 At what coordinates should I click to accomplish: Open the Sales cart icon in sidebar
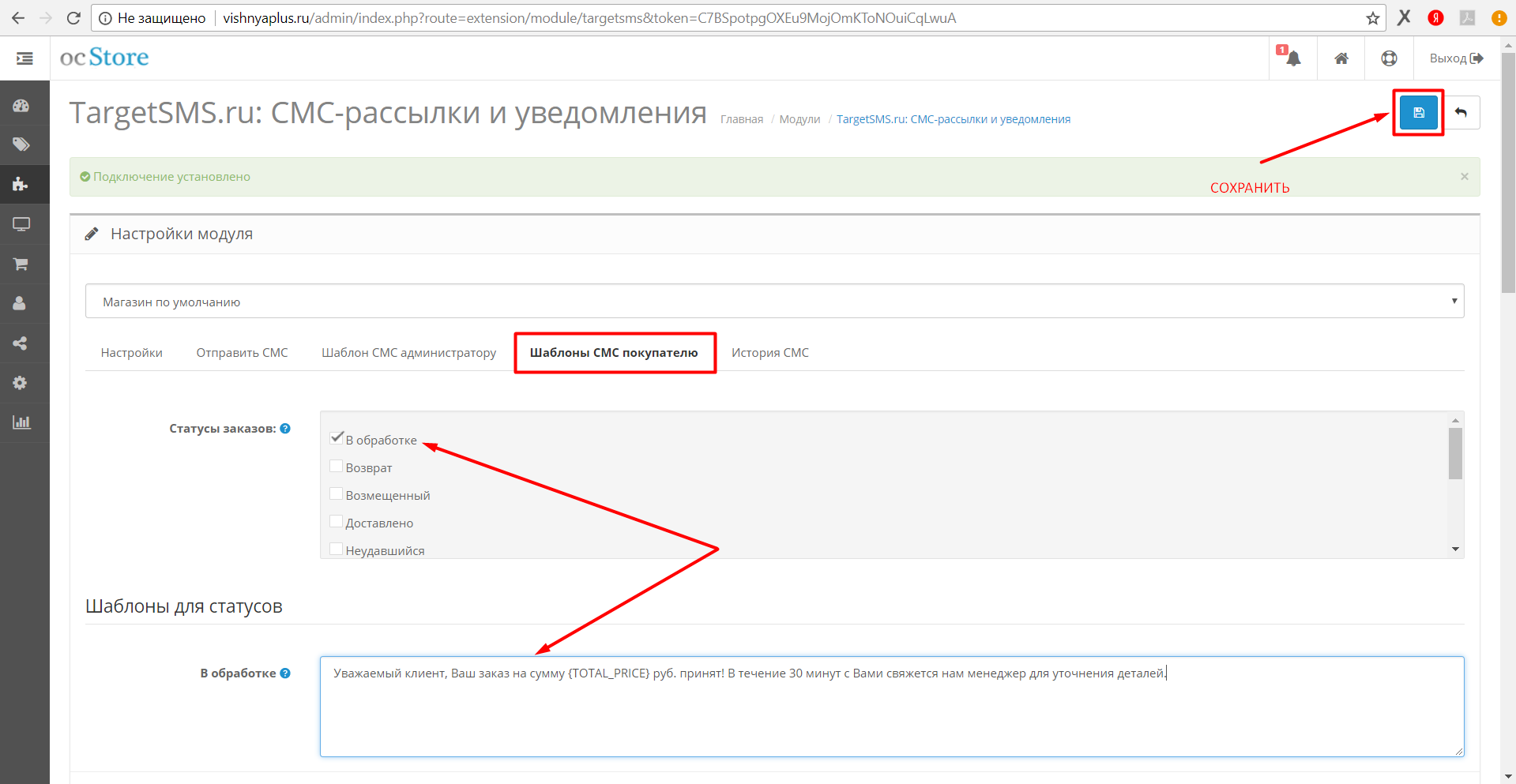21,264
